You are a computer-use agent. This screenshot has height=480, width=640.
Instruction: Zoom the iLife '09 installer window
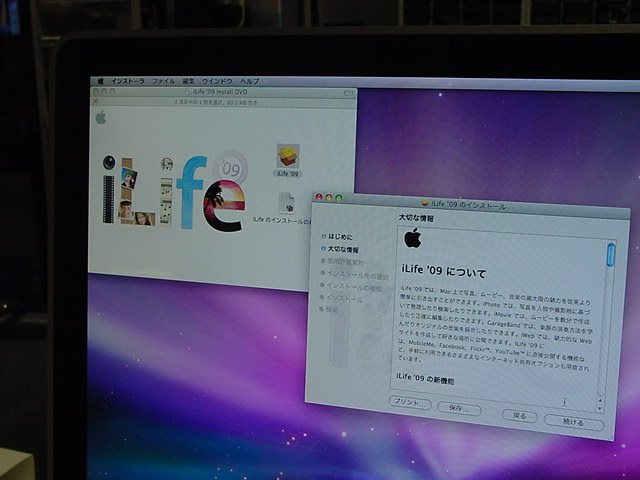coord(339,198)
